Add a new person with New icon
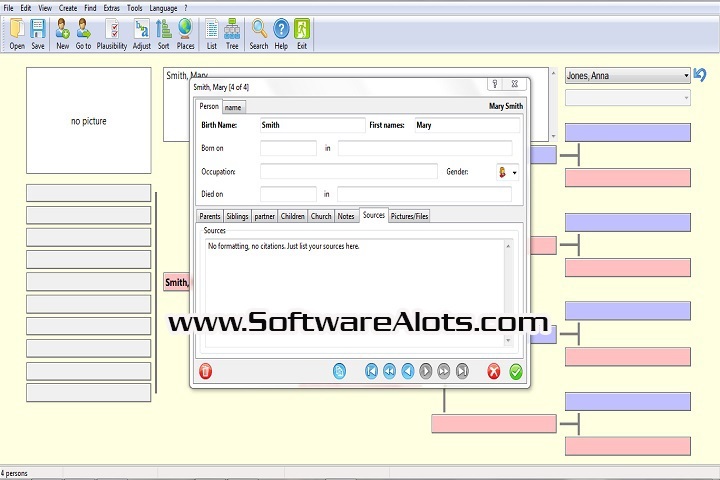Viewport: 720px width, 480px height. click(x=62, y=34)
